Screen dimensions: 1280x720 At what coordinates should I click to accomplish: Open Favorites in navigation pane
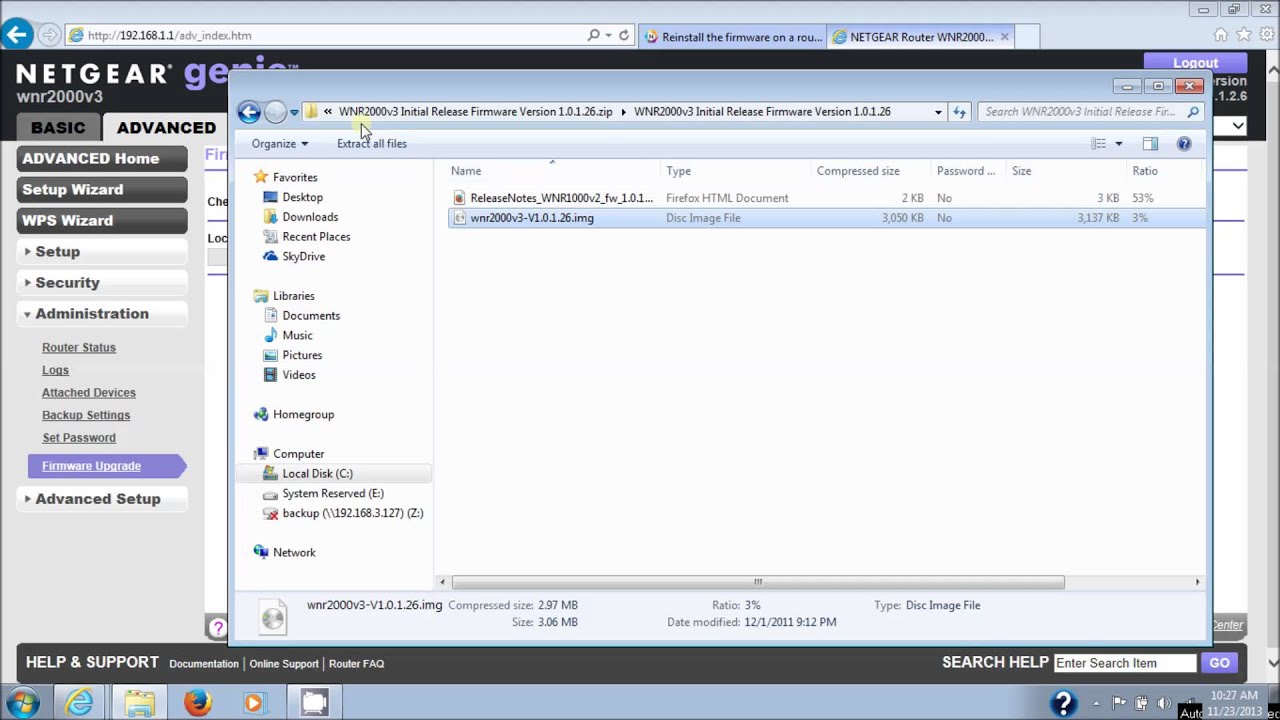[295, 177]
